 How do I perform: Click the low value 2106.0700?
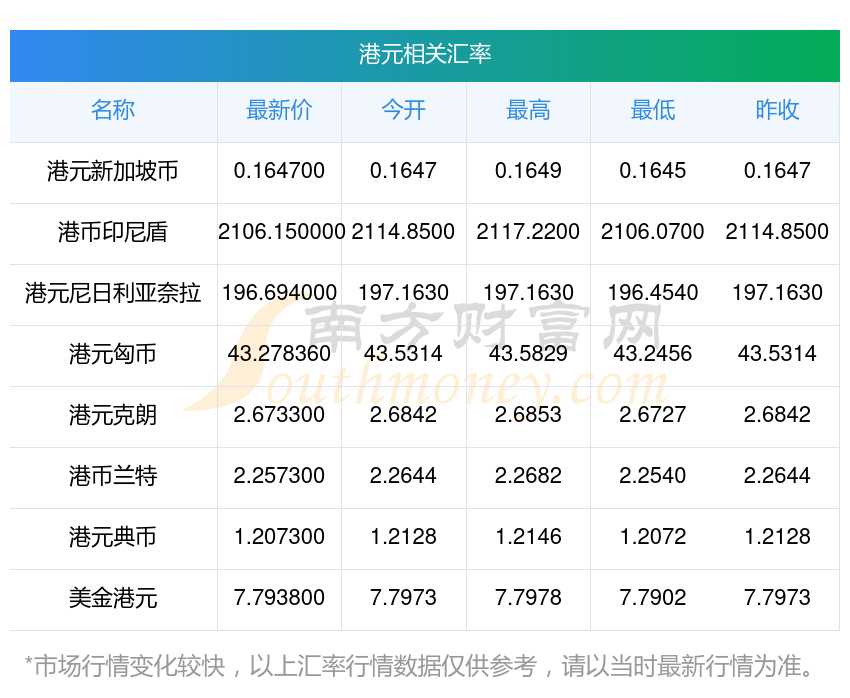coord(653,232)
